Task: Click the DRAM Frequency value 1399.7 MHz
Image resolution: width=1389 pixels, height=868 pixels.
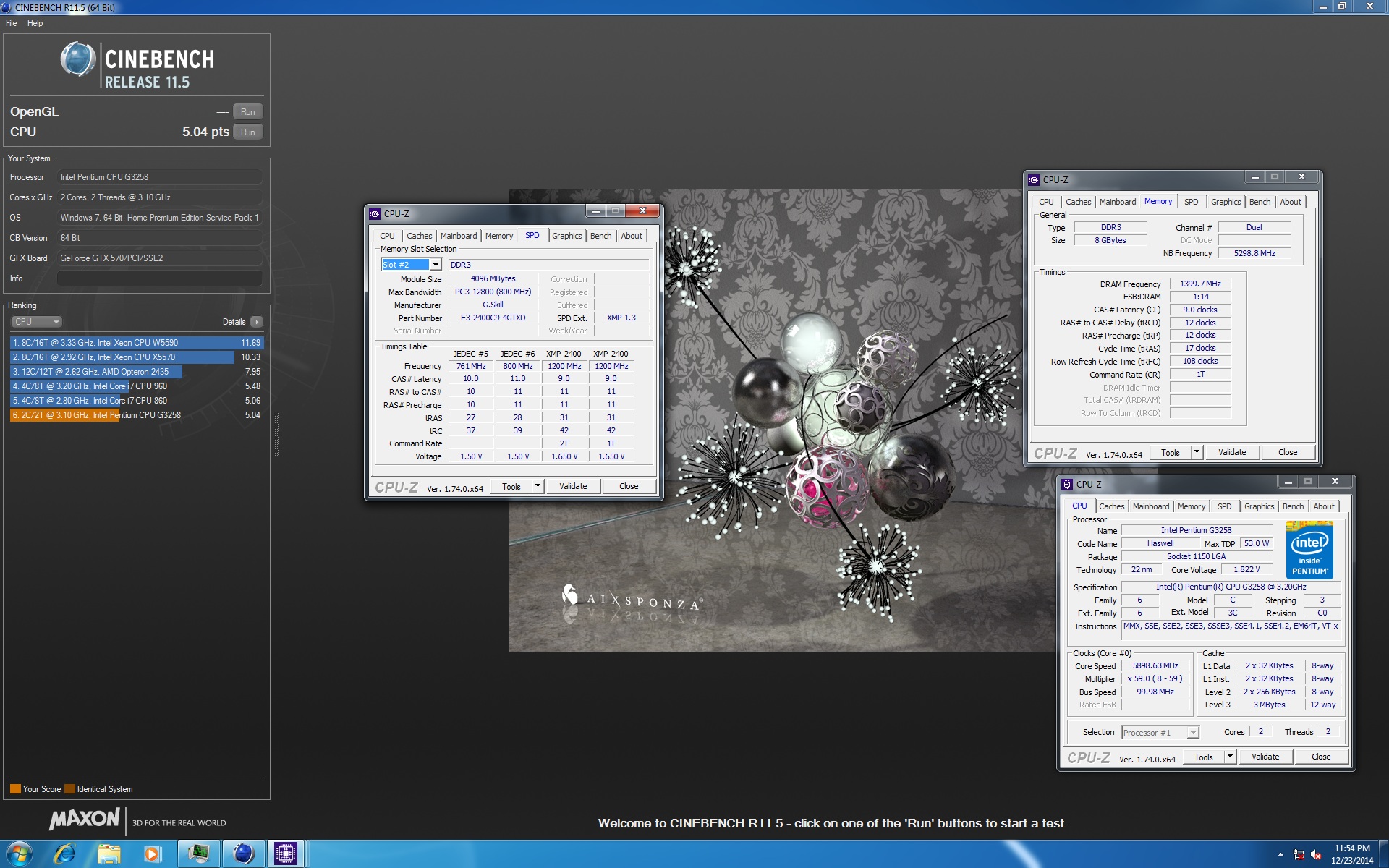Action: [x=1200, y=284]
